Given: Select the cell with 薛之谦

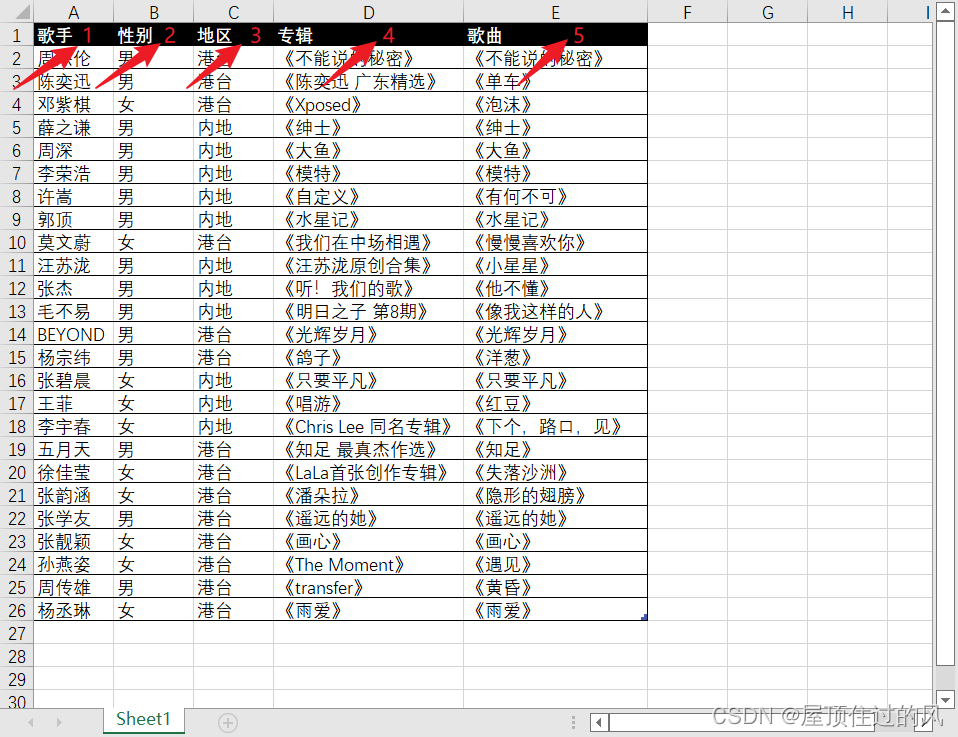Looking at the screenshot, I should (x=73, y=128).
